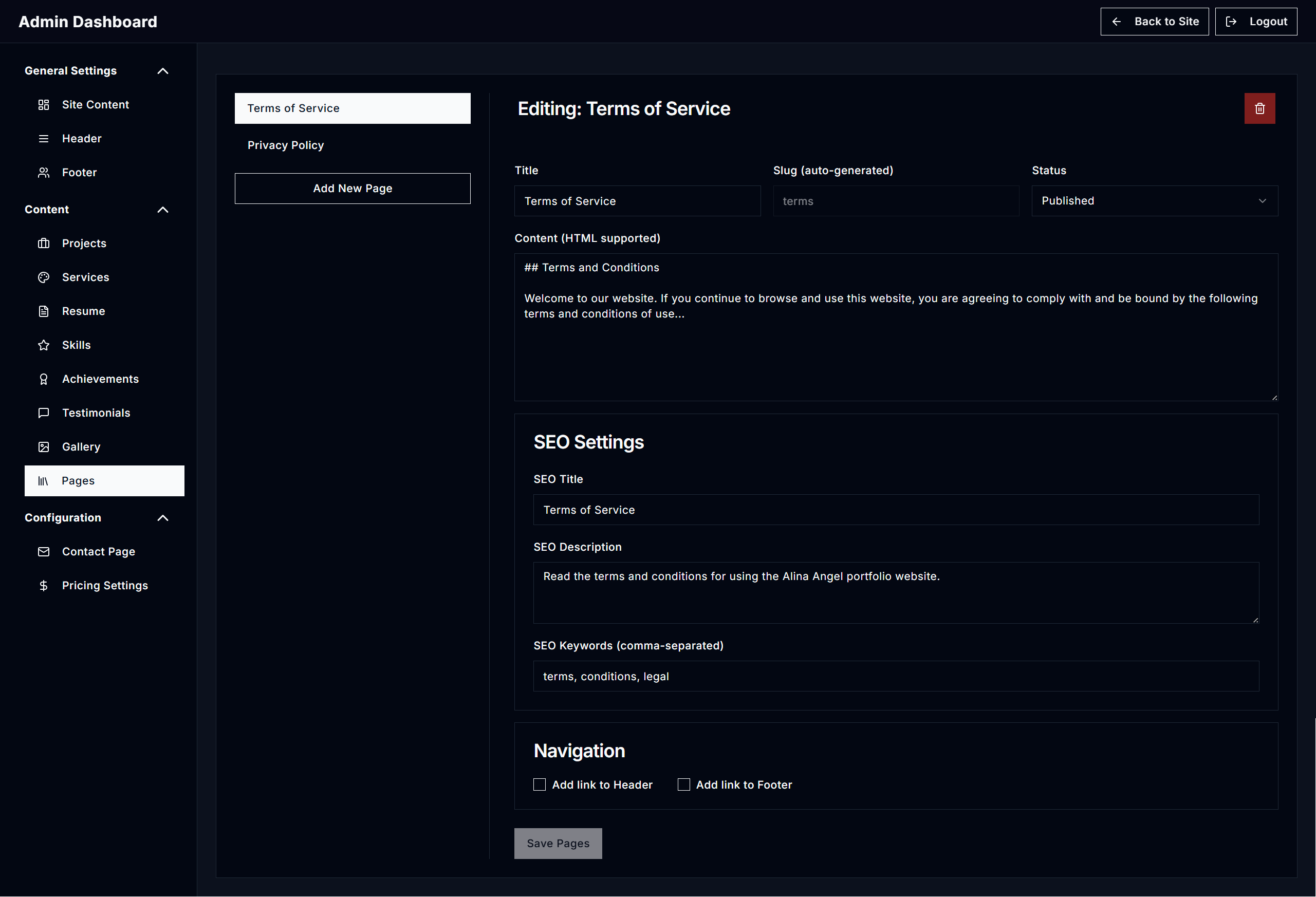Enable Add link to Header

(x=539, y=784)
